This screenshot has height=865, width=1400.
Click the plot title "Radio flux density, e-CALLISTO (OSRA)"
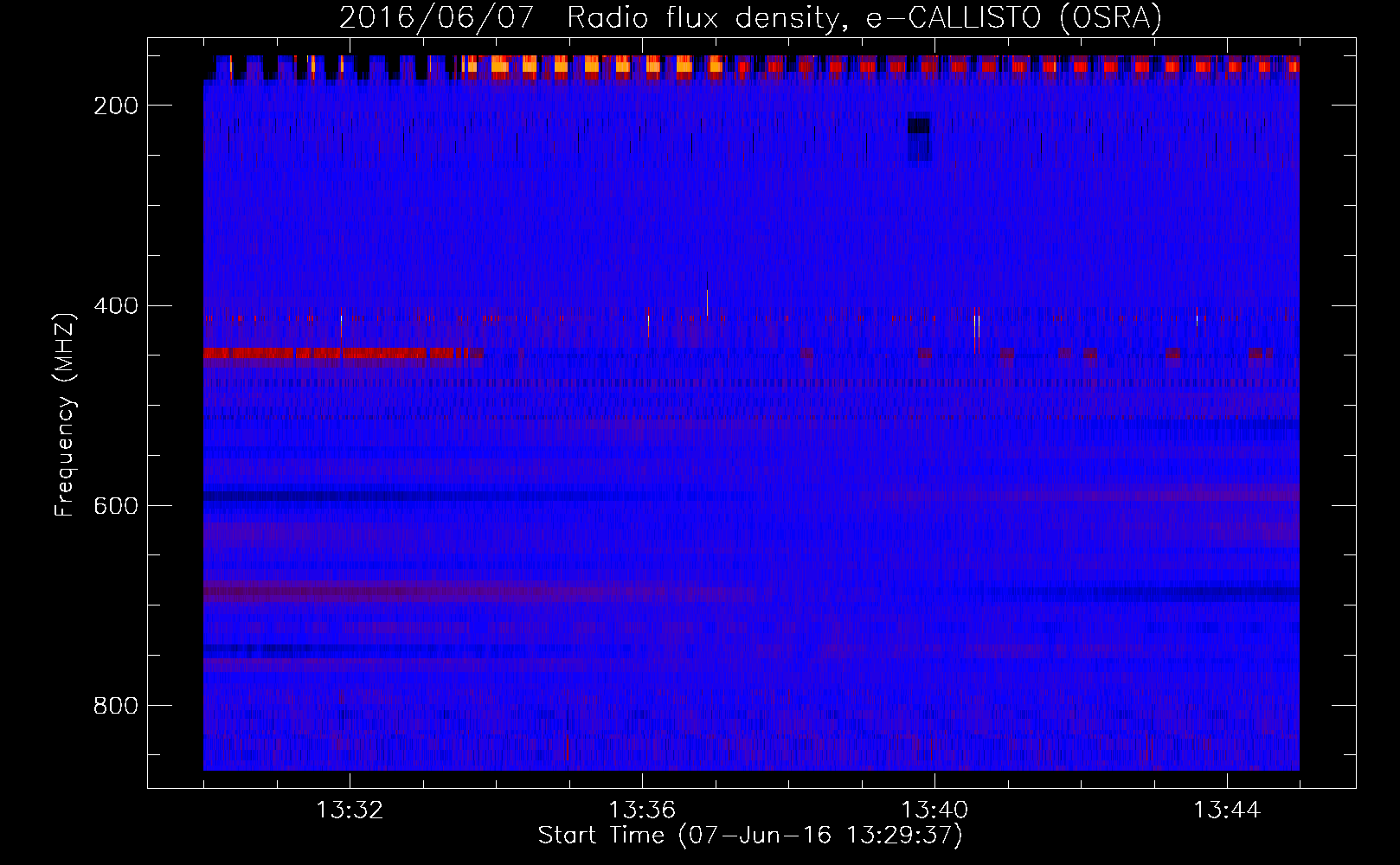[864, 17]
